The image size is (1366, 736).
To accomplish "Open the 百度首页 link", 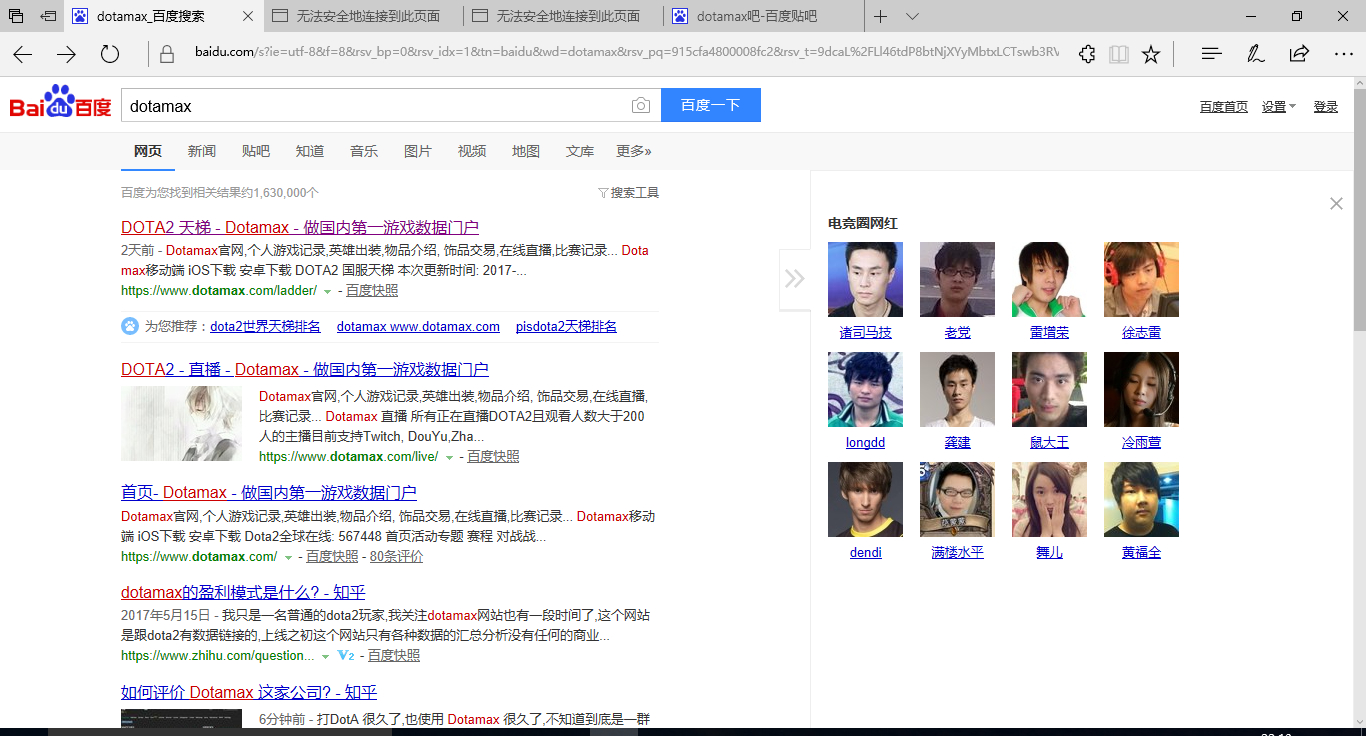I will [1224, 107].
